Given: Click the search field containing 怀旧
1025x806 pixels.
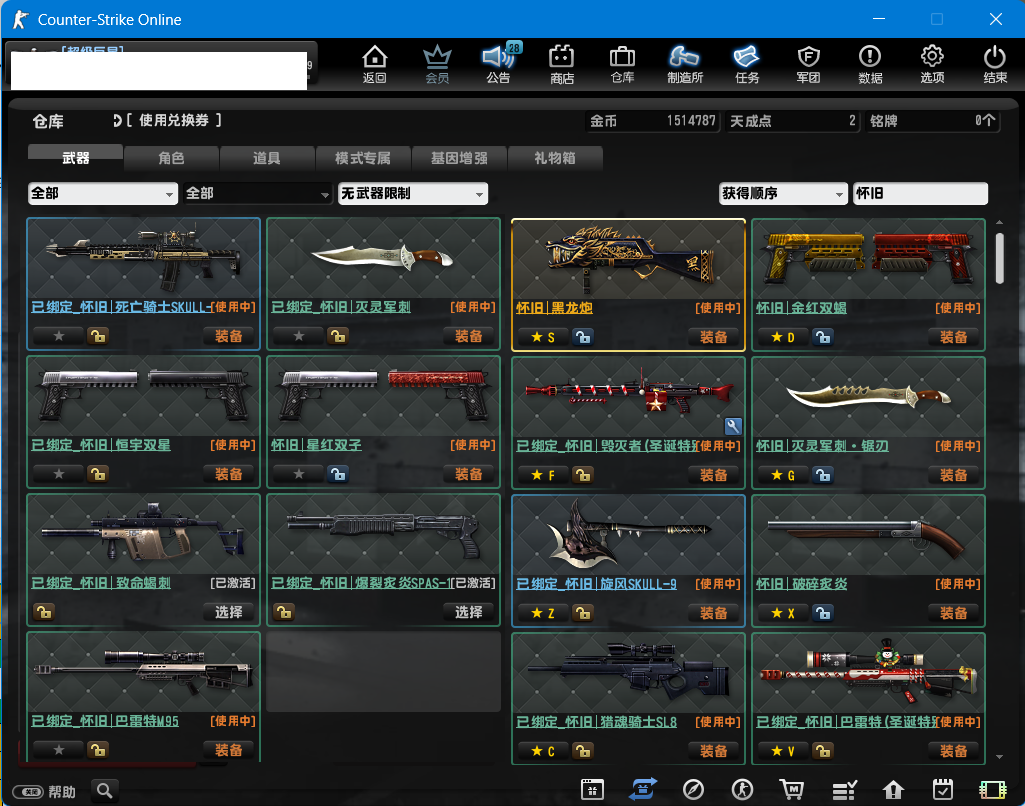Looking at the screenshot, I should point(920,193).
